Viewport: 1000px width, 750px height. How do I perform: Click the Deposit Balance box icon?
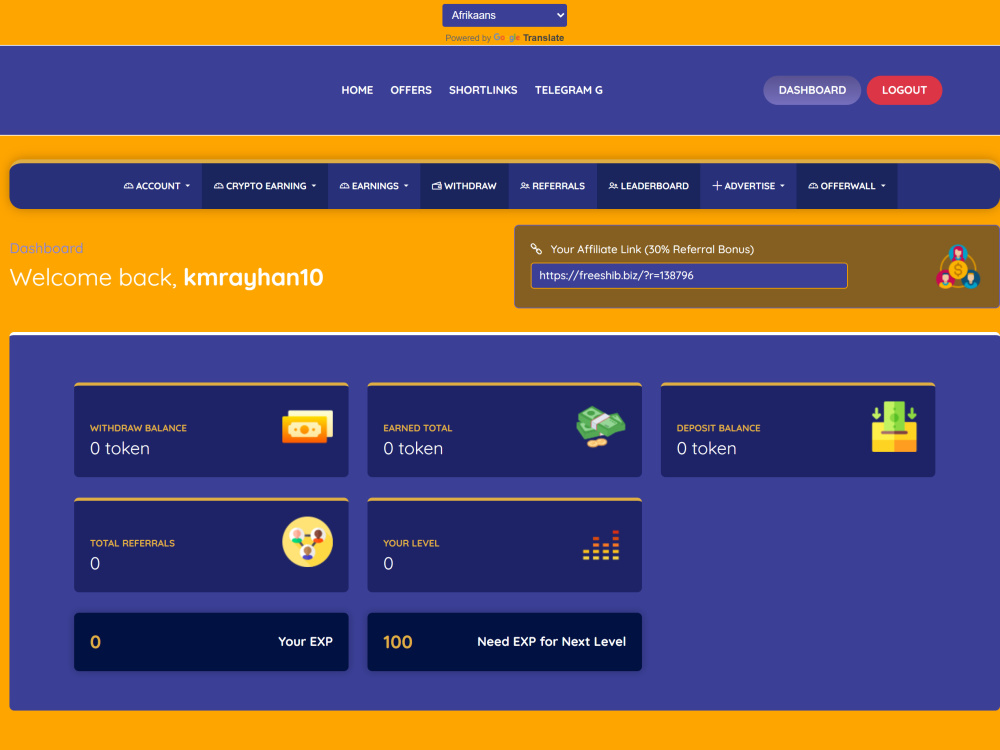(894, 427)
